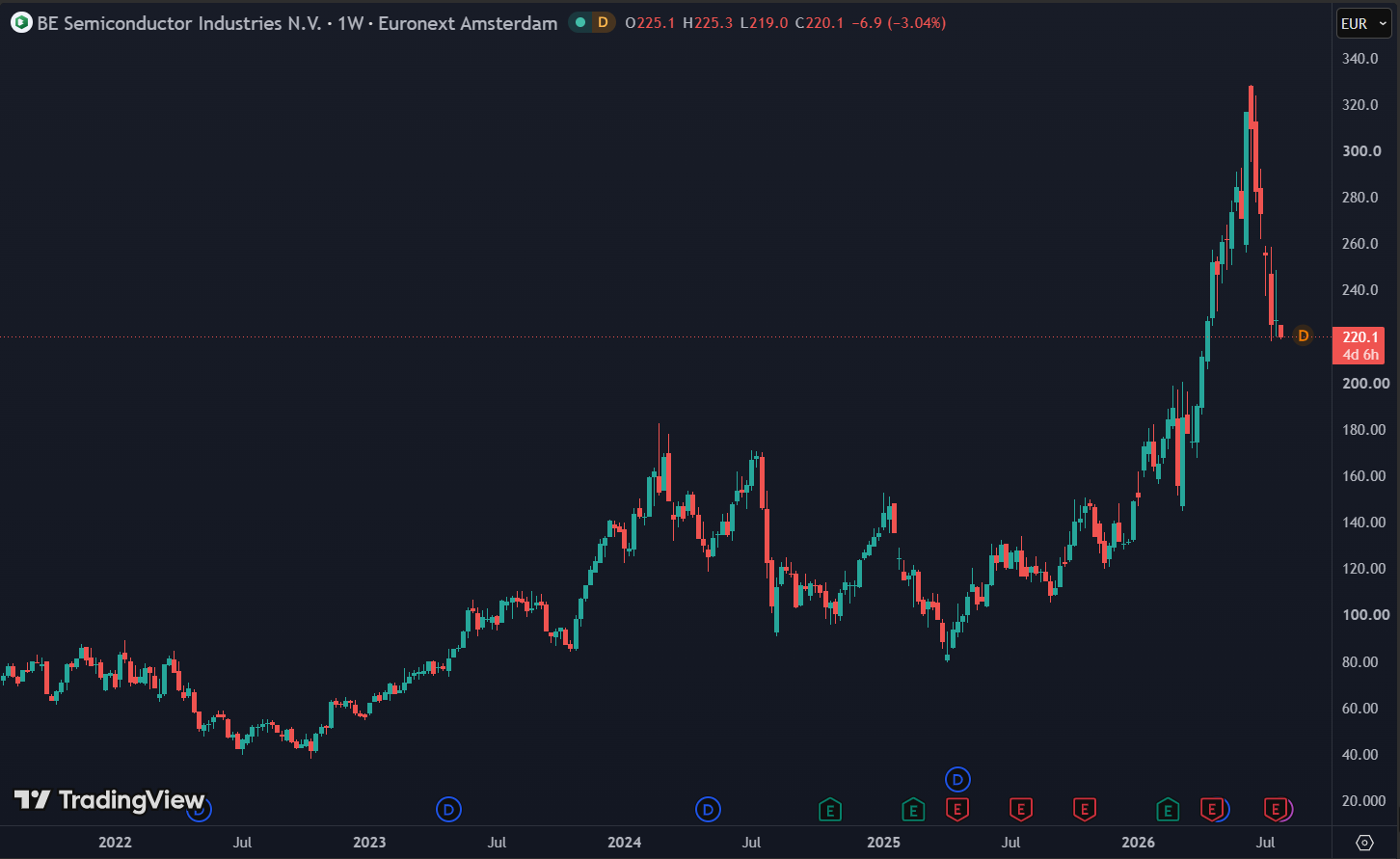Click the 320.0 price axis label
The height and width of the screenshot is (859, 1400).
click(1362, 105)
